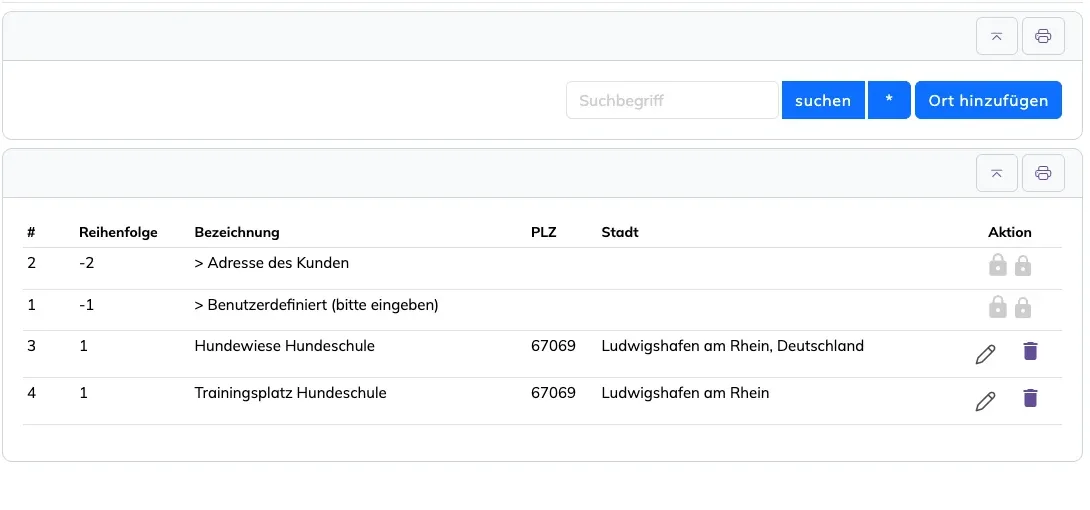Select the '> Adresse des Kunden' text

[272, 263]
